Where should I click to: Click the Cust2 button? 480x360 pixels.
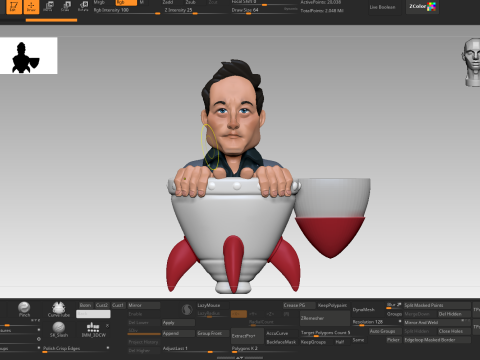[x=102, y=305]
